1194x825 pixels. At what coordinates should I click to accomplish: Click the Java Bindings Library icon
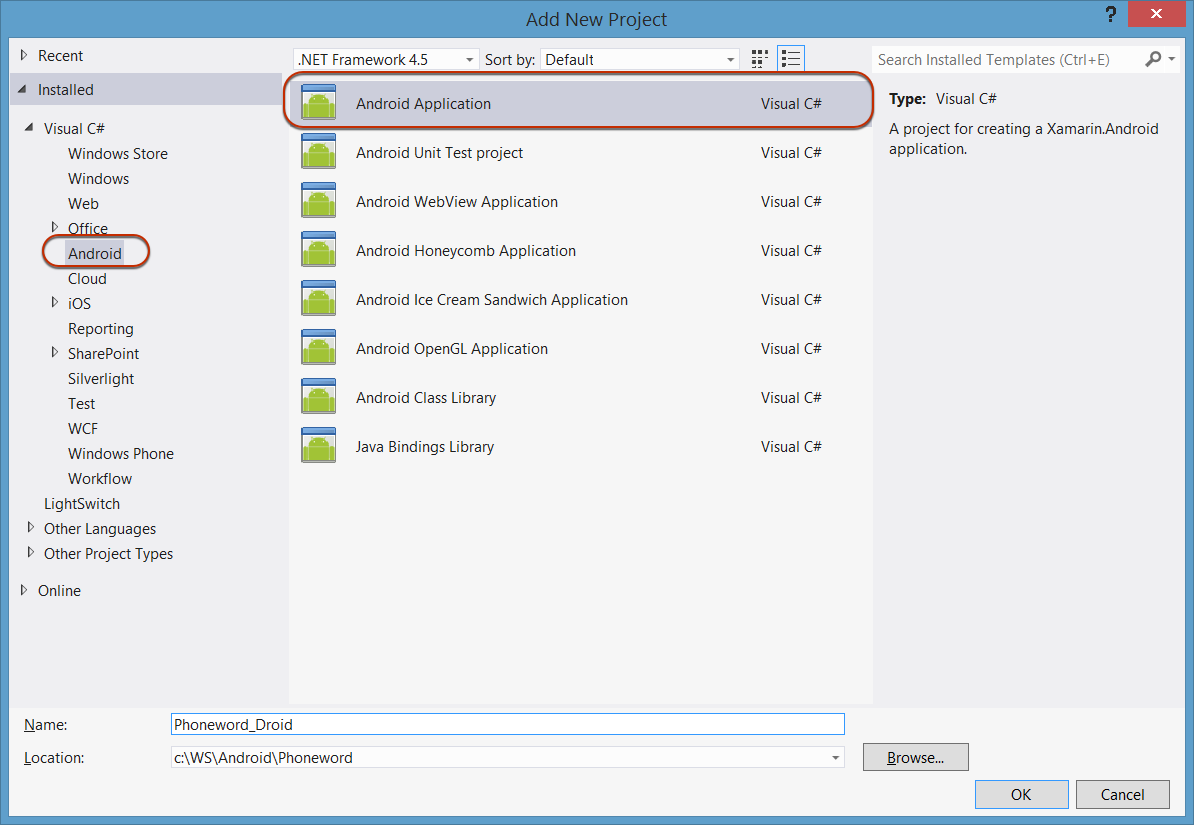click(x=318, y=446)
